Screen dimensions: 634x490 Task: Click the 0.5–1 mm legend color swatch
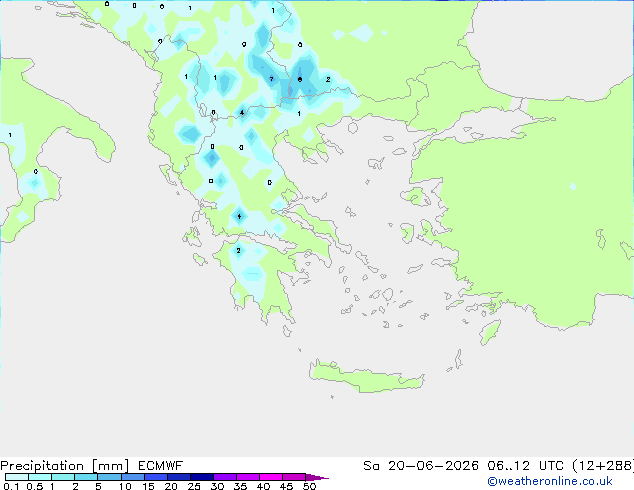(x=40, y=477)
